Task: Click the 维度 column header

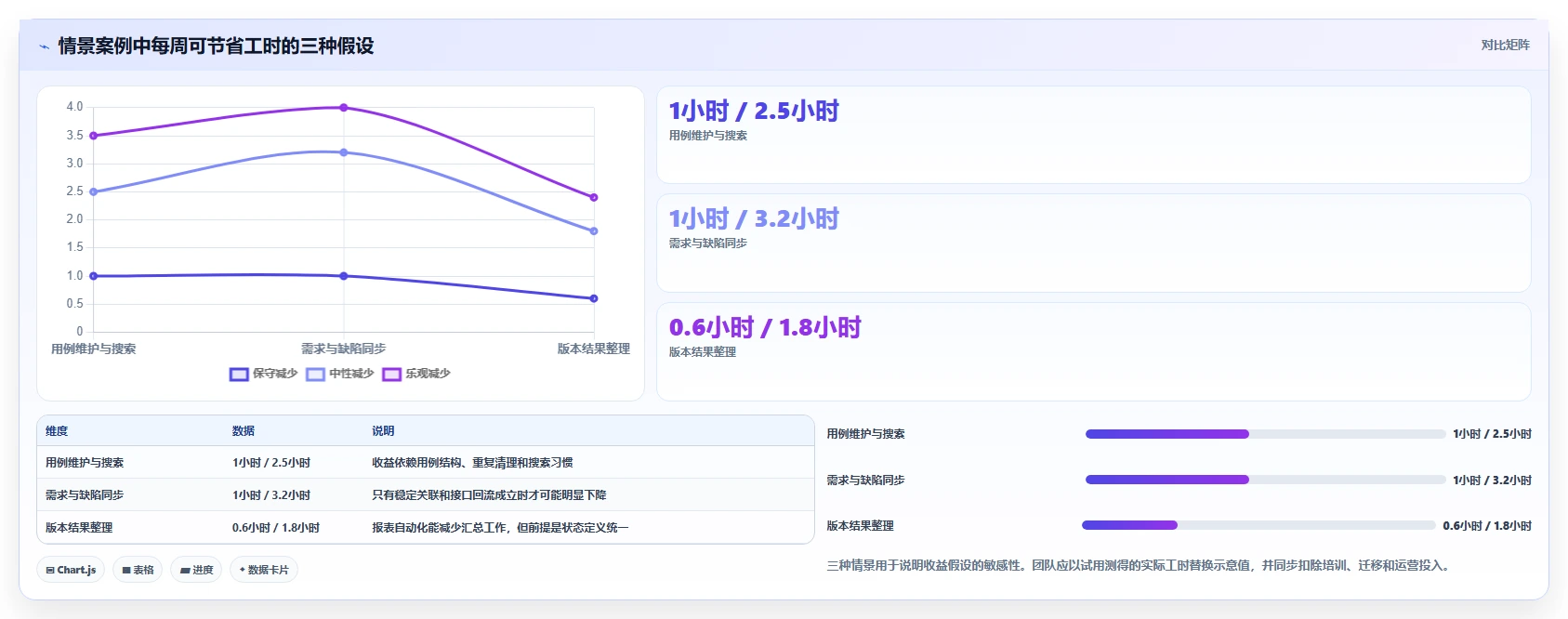Action: [x=57, y=431]
